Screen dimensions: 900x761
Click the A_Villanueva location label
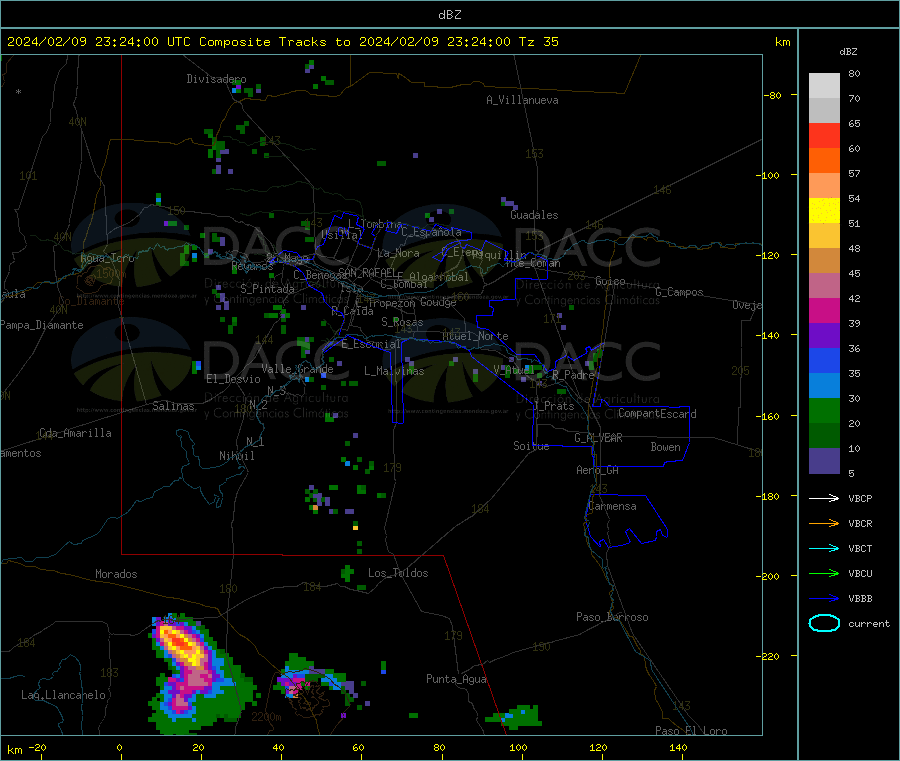point(522,100)
